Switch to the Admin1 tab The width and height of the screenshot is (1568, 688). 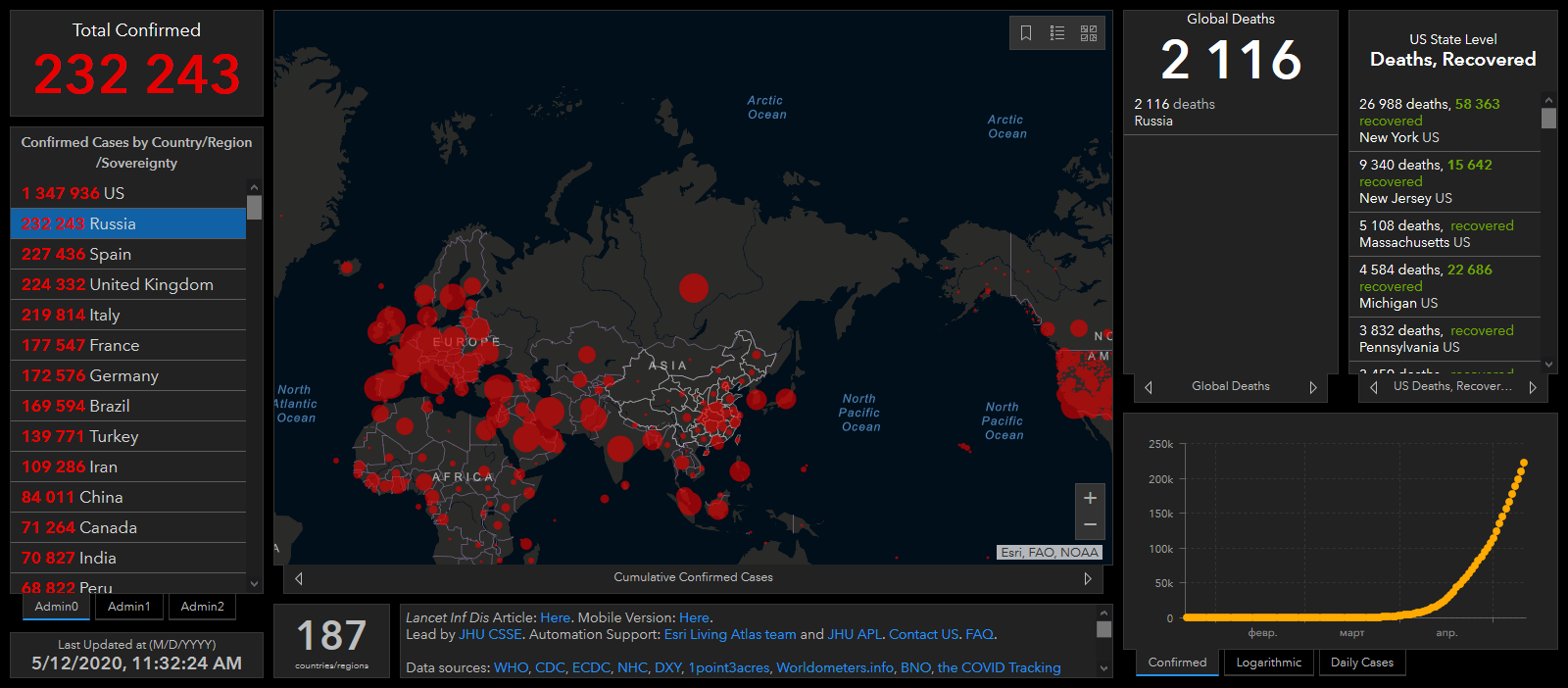click(129, 607)
